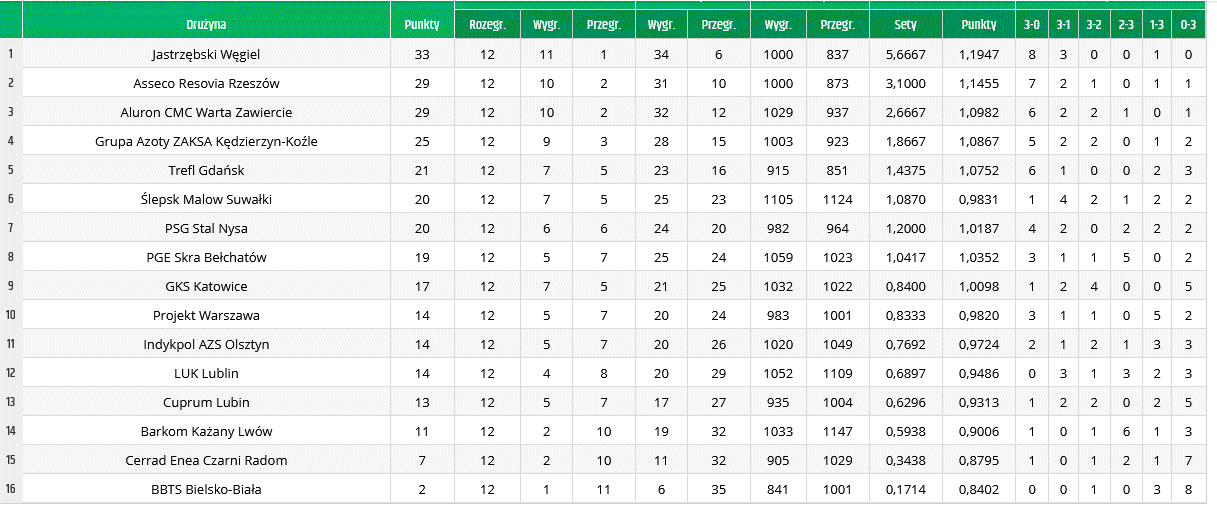The height and width of the screenshot is (509, 1217).
Task: Open the Trefl Gdańsk team entry
Action: pos(206,171)
